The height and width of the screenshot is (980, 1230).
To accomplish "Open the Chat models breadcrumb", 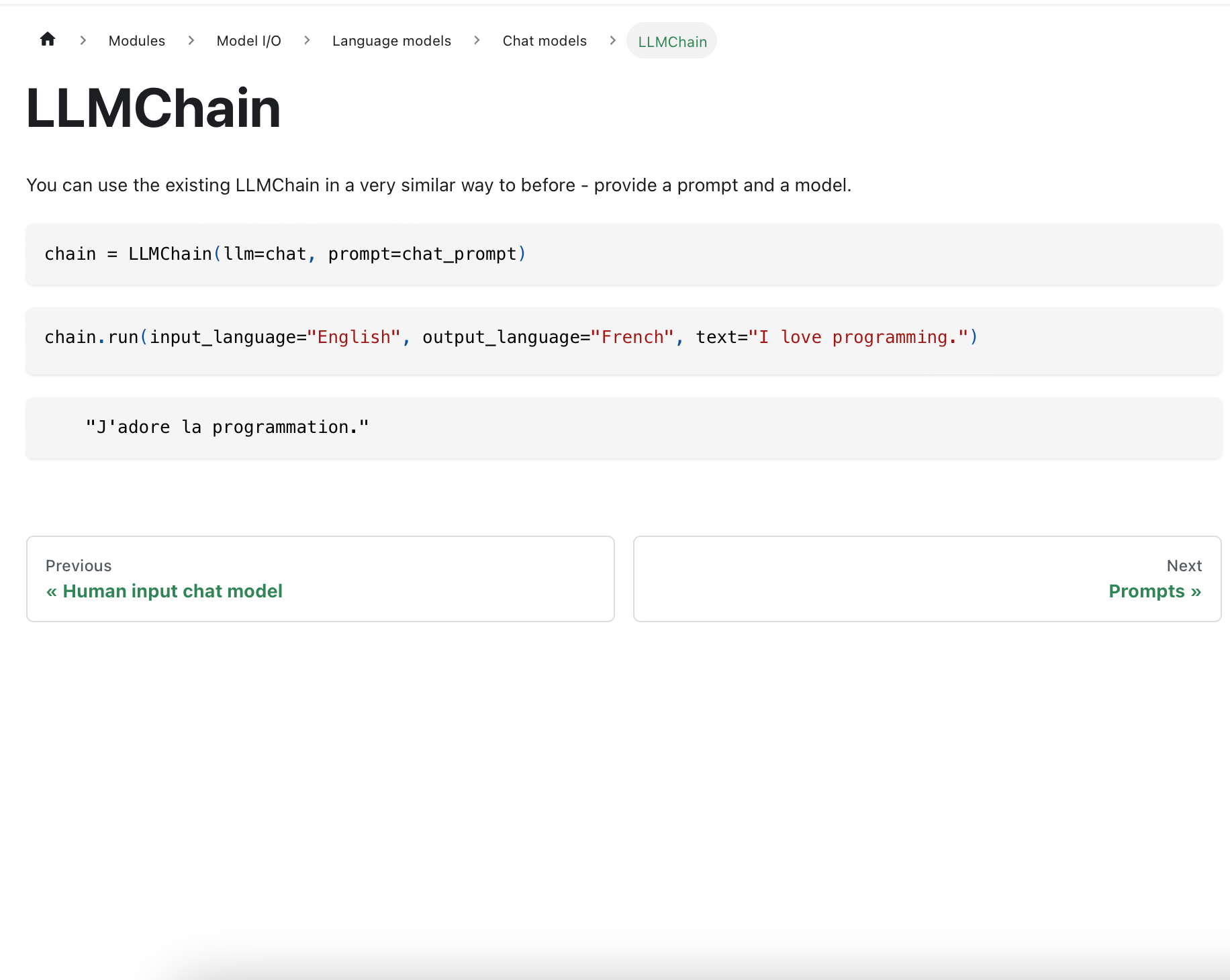I will (545, 41).
